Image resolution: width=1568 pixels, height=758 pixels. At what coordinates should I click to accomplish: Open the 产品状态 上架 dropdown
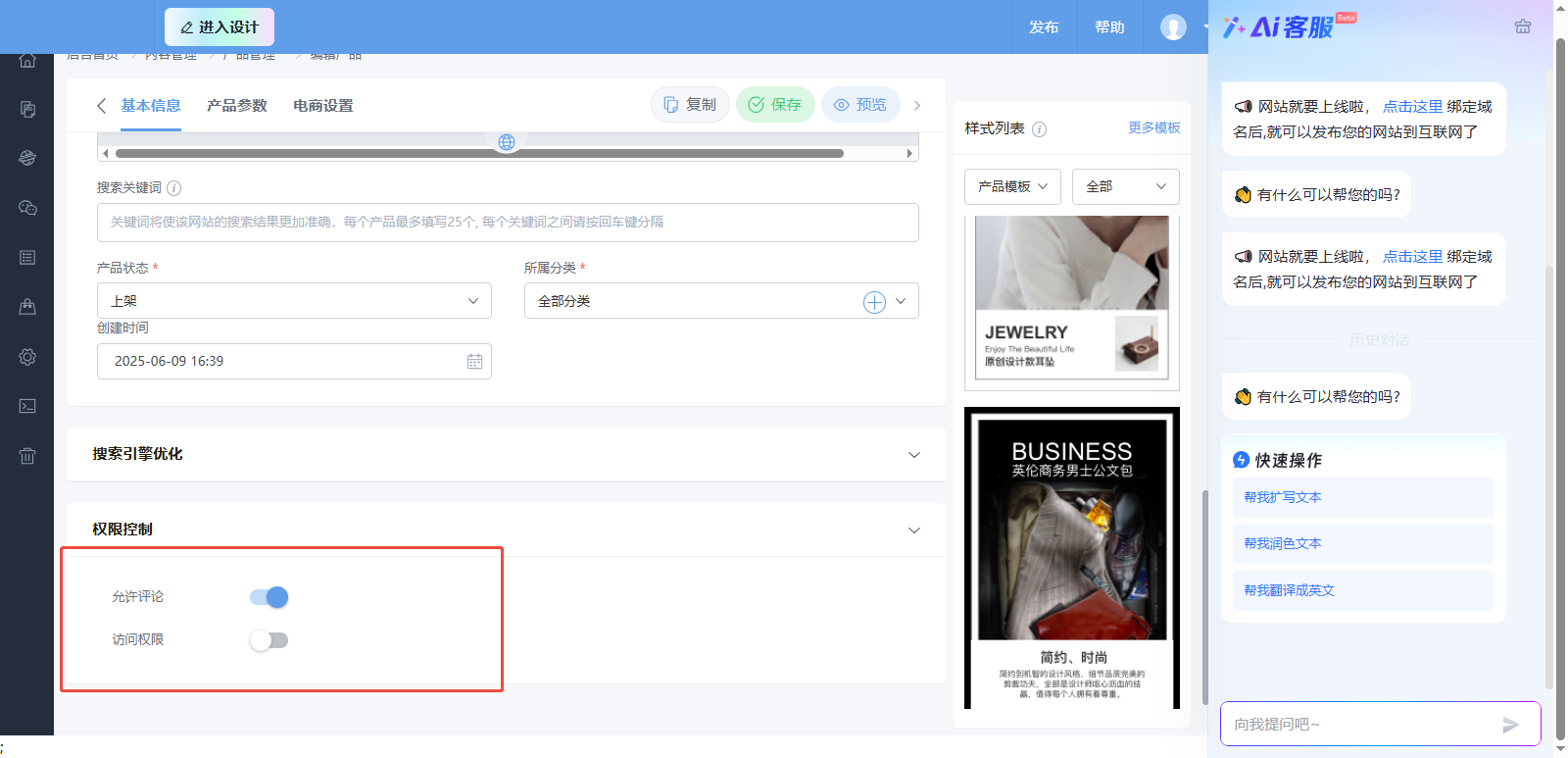click(x=294, y=301)
